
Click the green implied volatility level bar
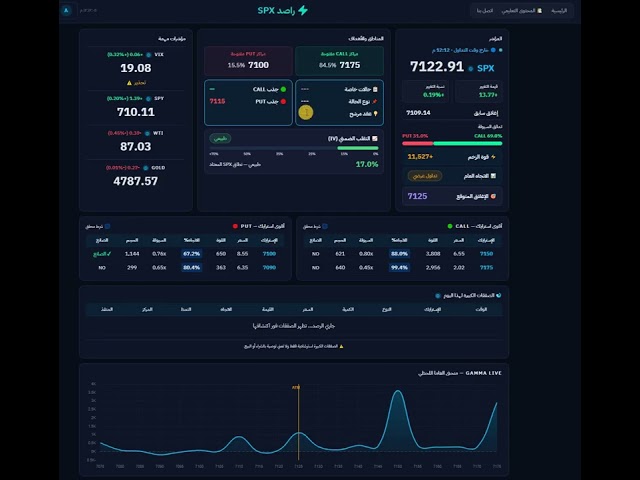click(358, 148)
